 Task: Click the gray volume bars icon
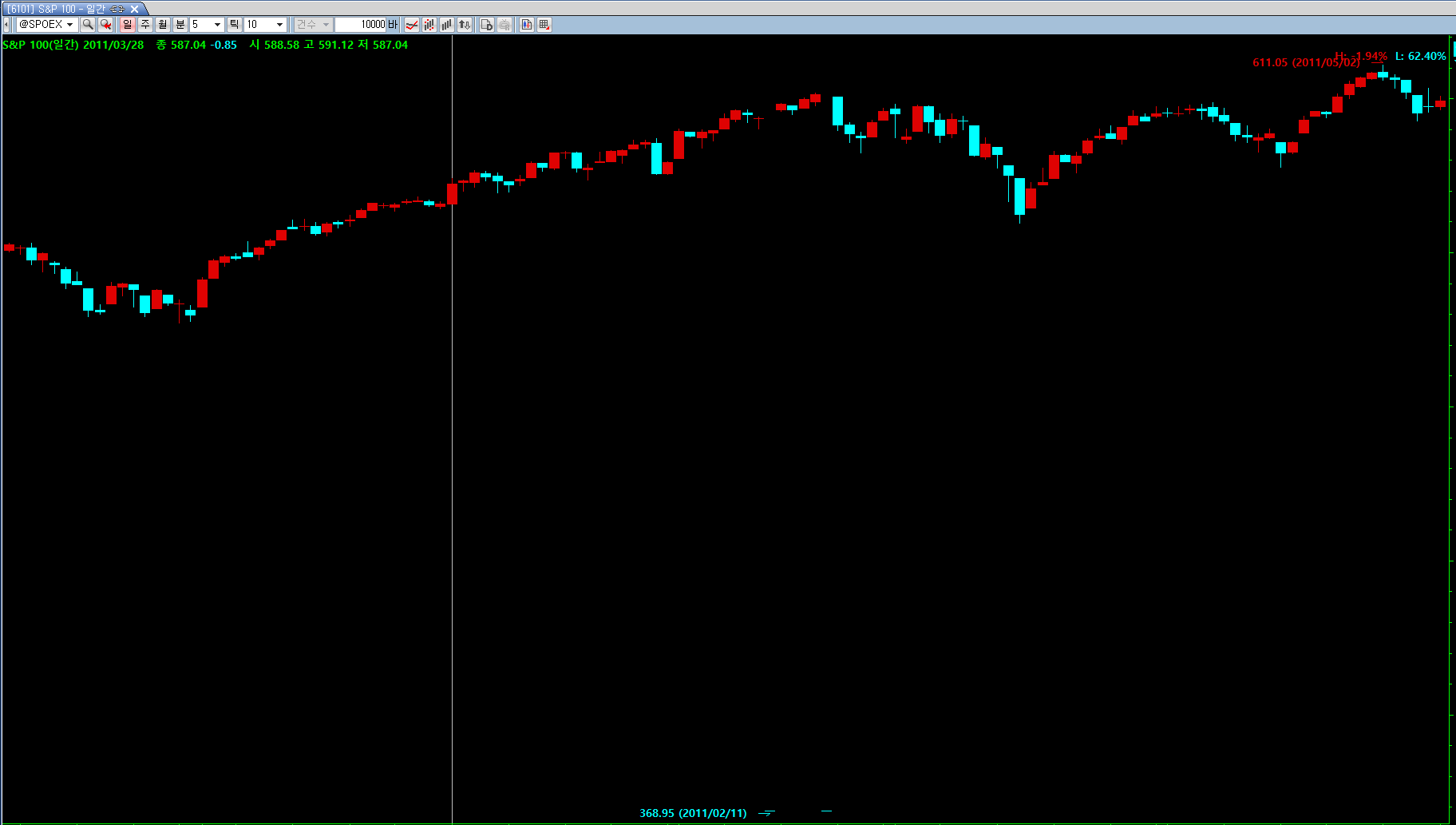[447, 25]
